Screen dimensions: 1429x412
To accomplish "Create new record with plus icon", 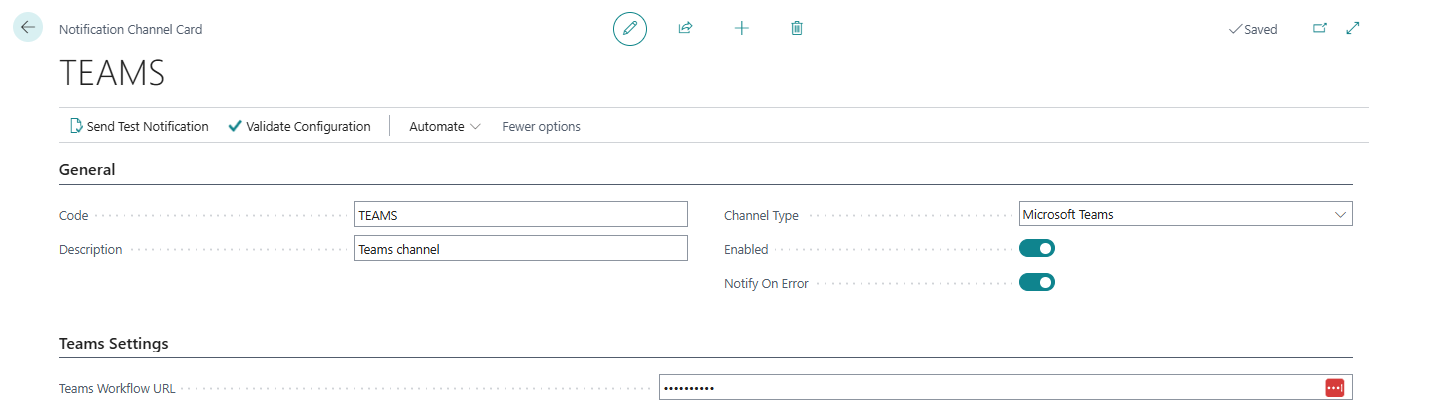I will pyautogui.click(x=741, y=29).
